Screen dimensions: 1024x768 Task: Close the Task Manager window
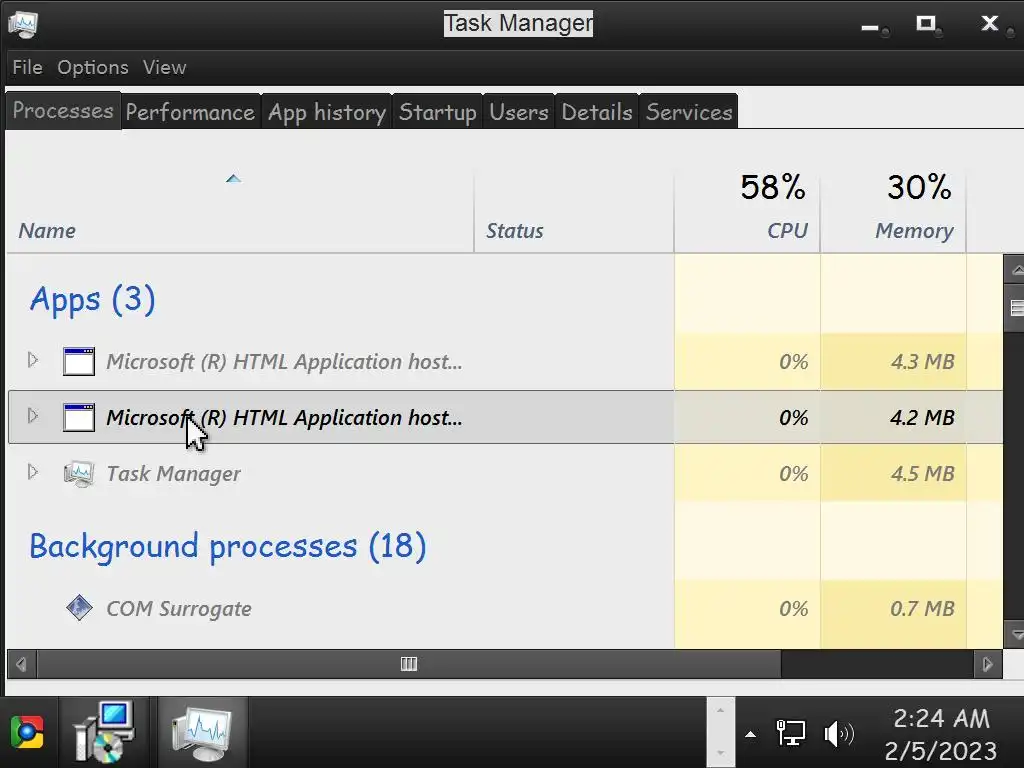click(x=990, y=24)
